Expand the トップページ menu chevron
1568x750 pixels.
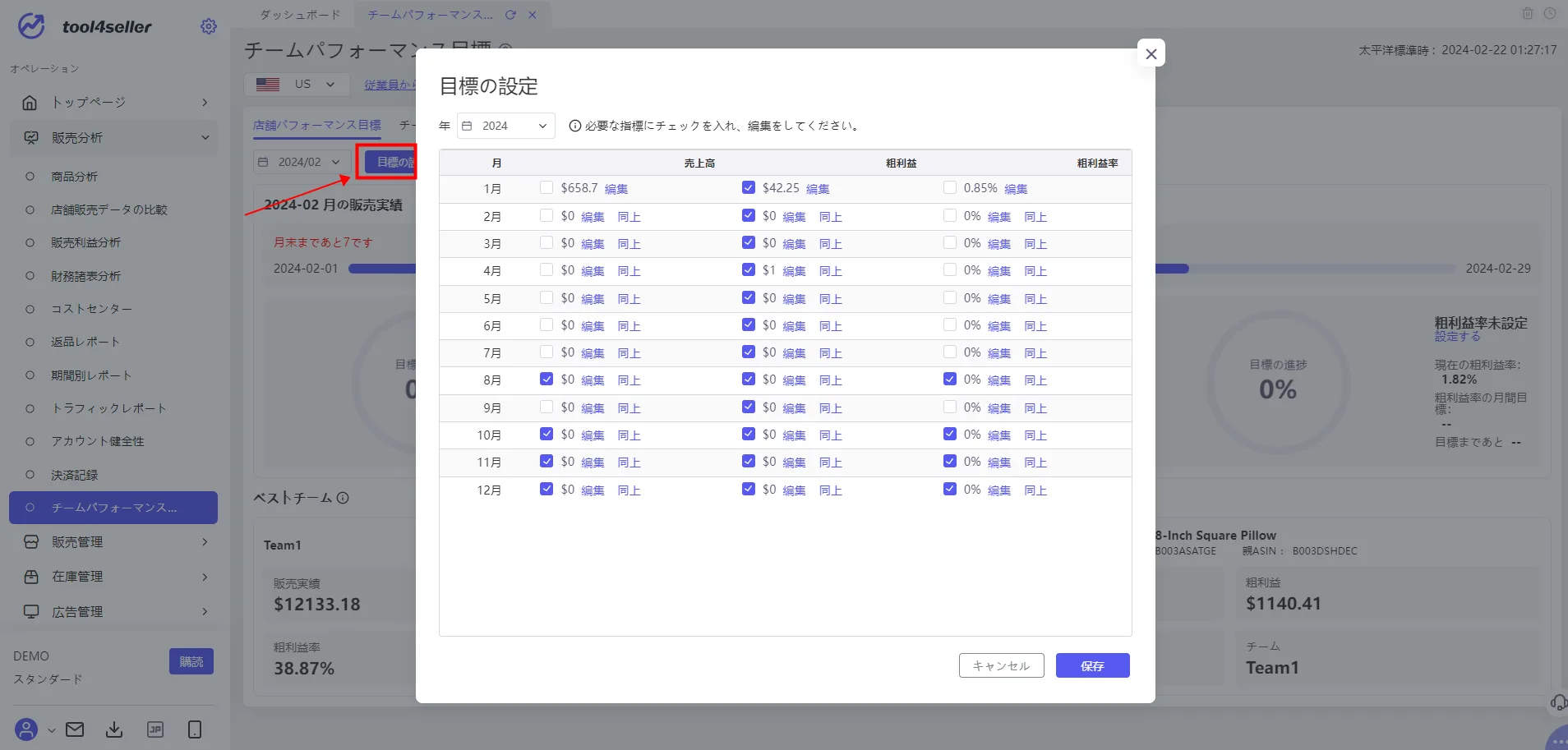[205, 102]
